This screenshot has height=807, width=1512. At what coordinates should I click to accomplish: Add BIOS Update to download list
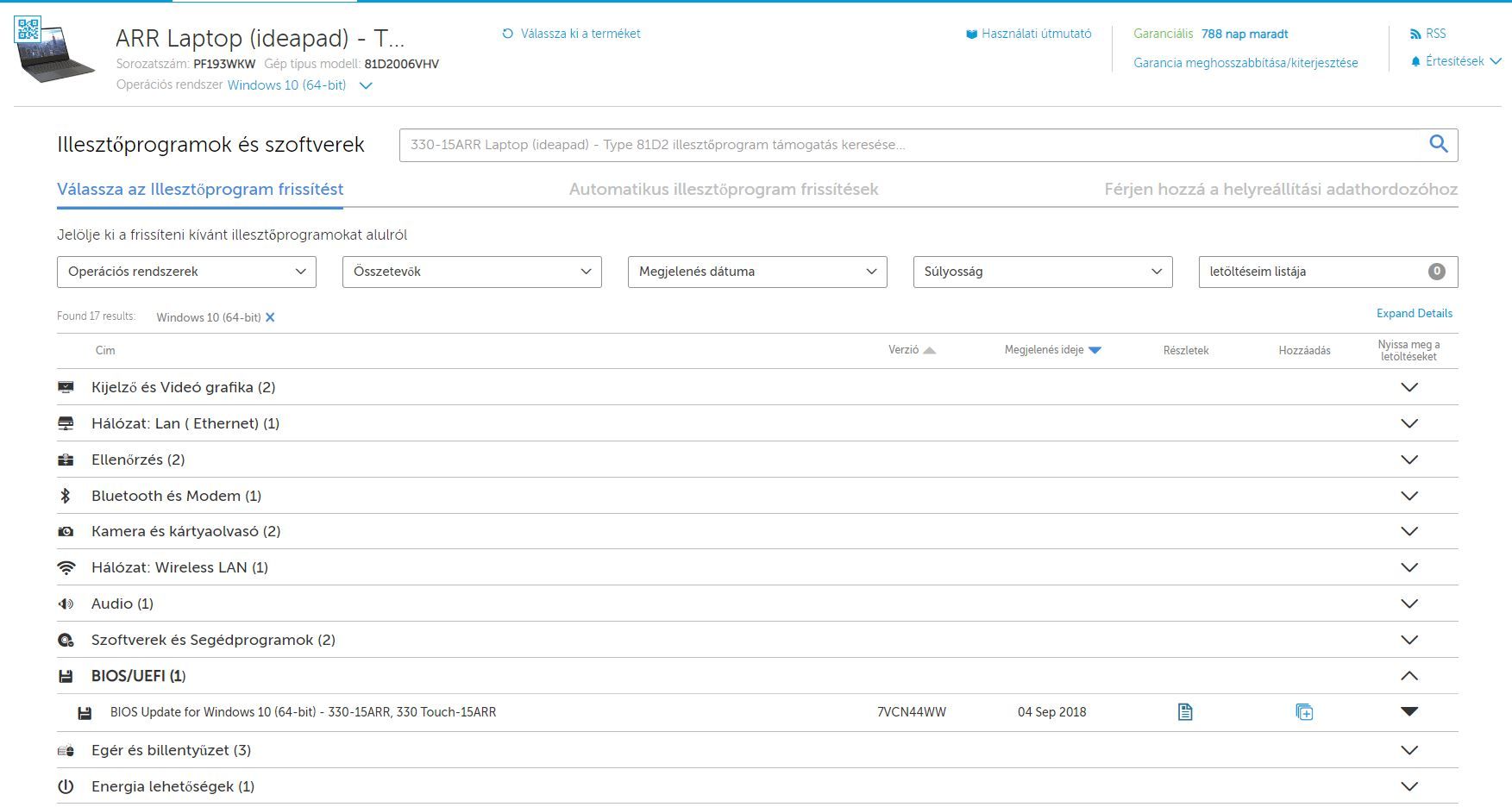(x=1304, y=712)
